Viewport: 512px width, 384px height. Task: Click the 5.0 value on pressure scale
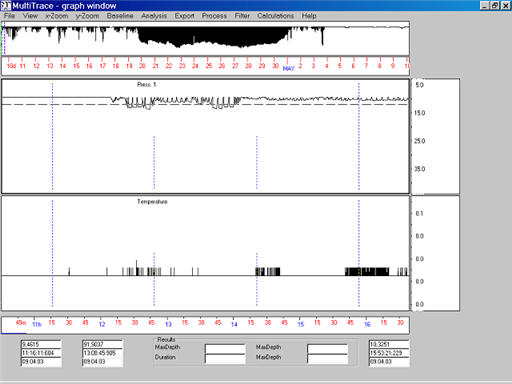pos(420,85)
